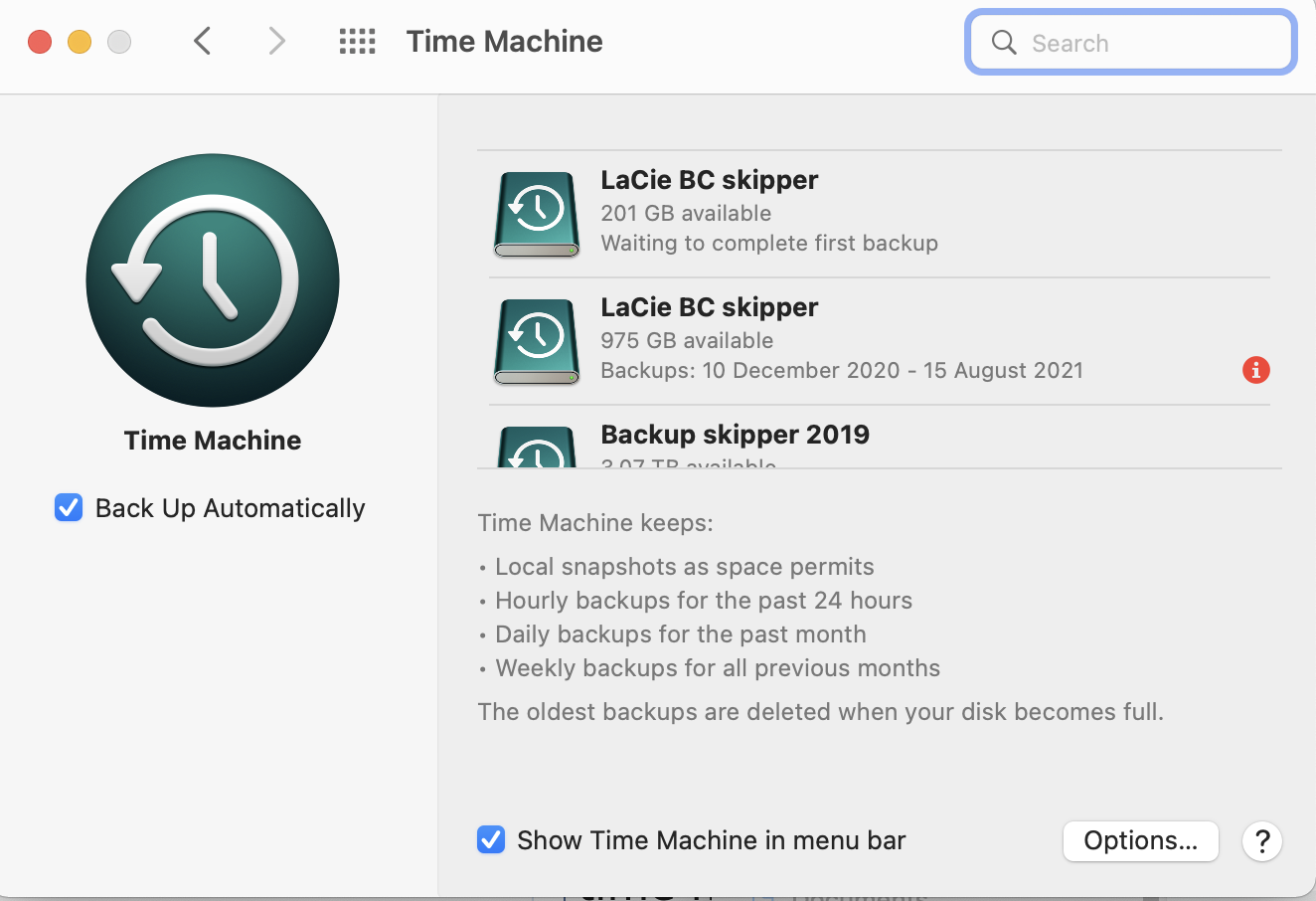The width and height of the screenshot is (1316, 901).
Task: Click the first LaCie BC skipper drive icon
Action: pyautogui.click(x=537, y=215)
